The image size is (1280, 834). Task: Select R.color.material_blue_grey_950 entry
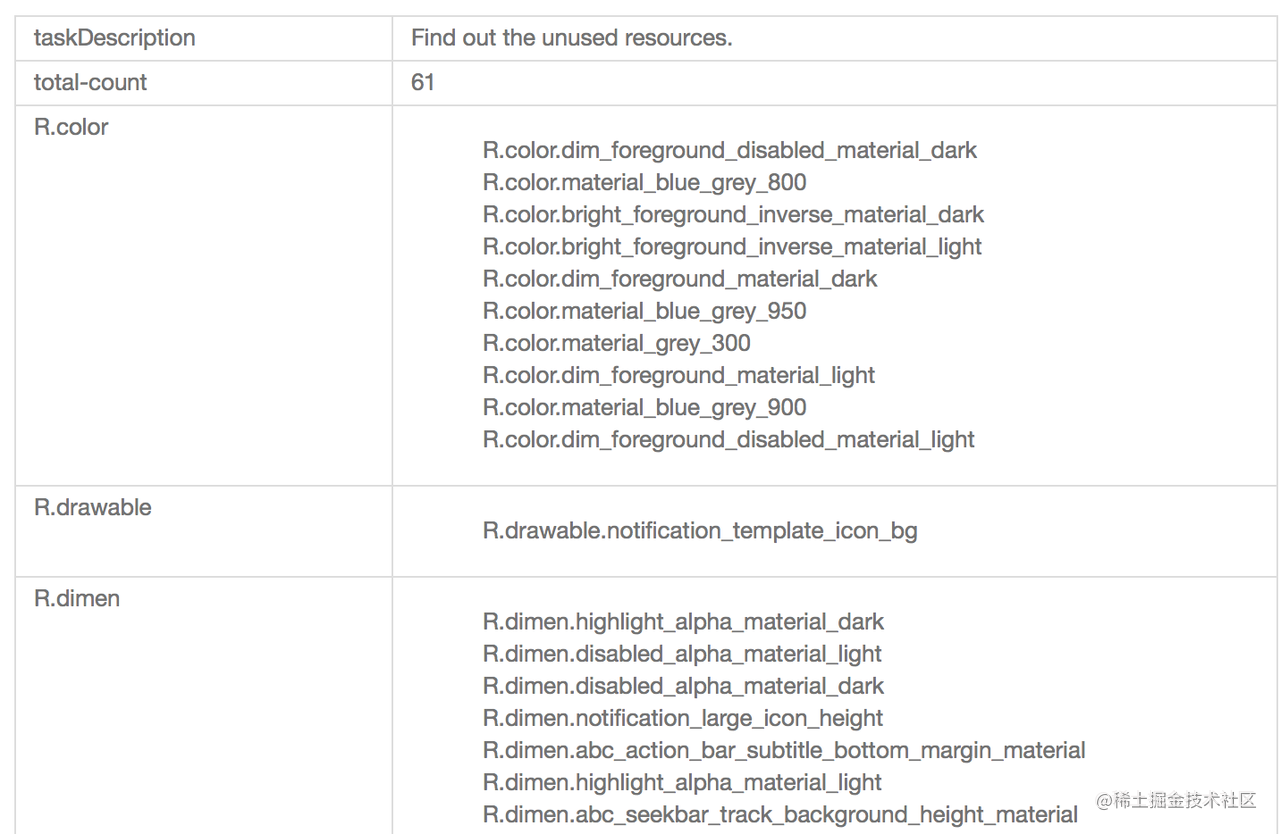645,311
